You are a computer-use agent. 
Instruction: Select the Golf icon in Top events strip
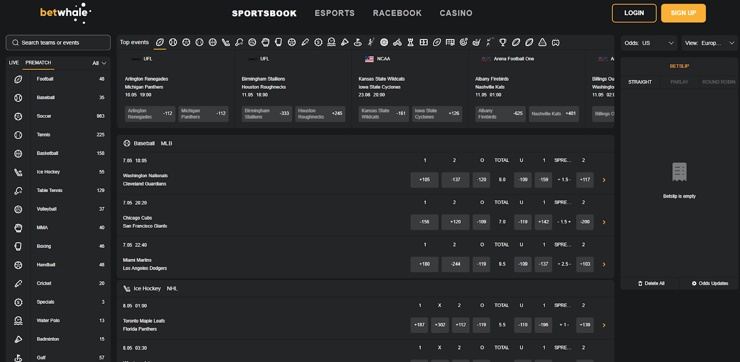pyautogui.click(x=358, y=42)
